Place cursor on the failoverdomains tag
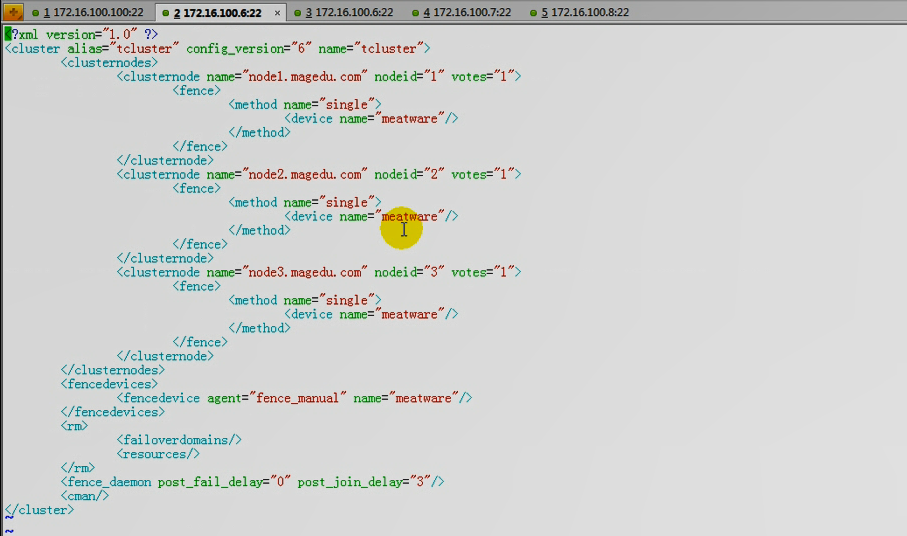Image resolution: width=907 pixels, height=536 pixels. click(180, 440)
